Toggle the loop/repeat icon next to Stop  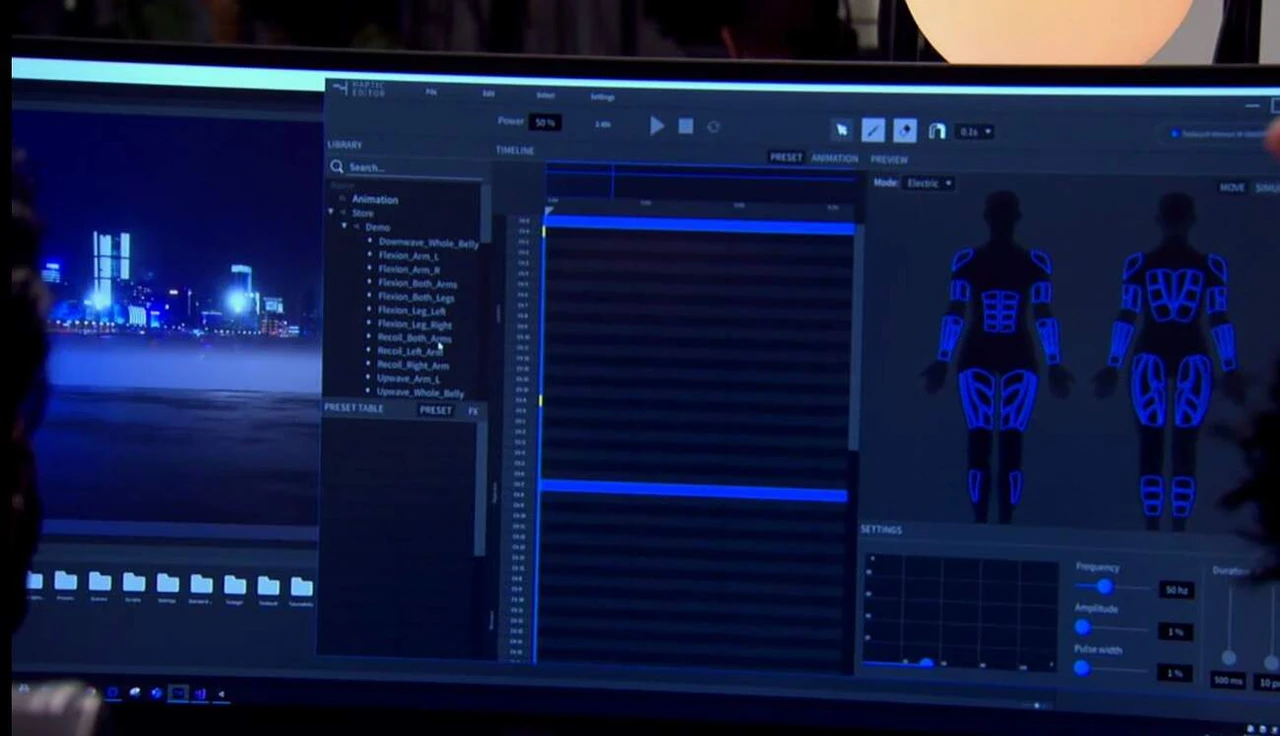[x=714, y=127]
